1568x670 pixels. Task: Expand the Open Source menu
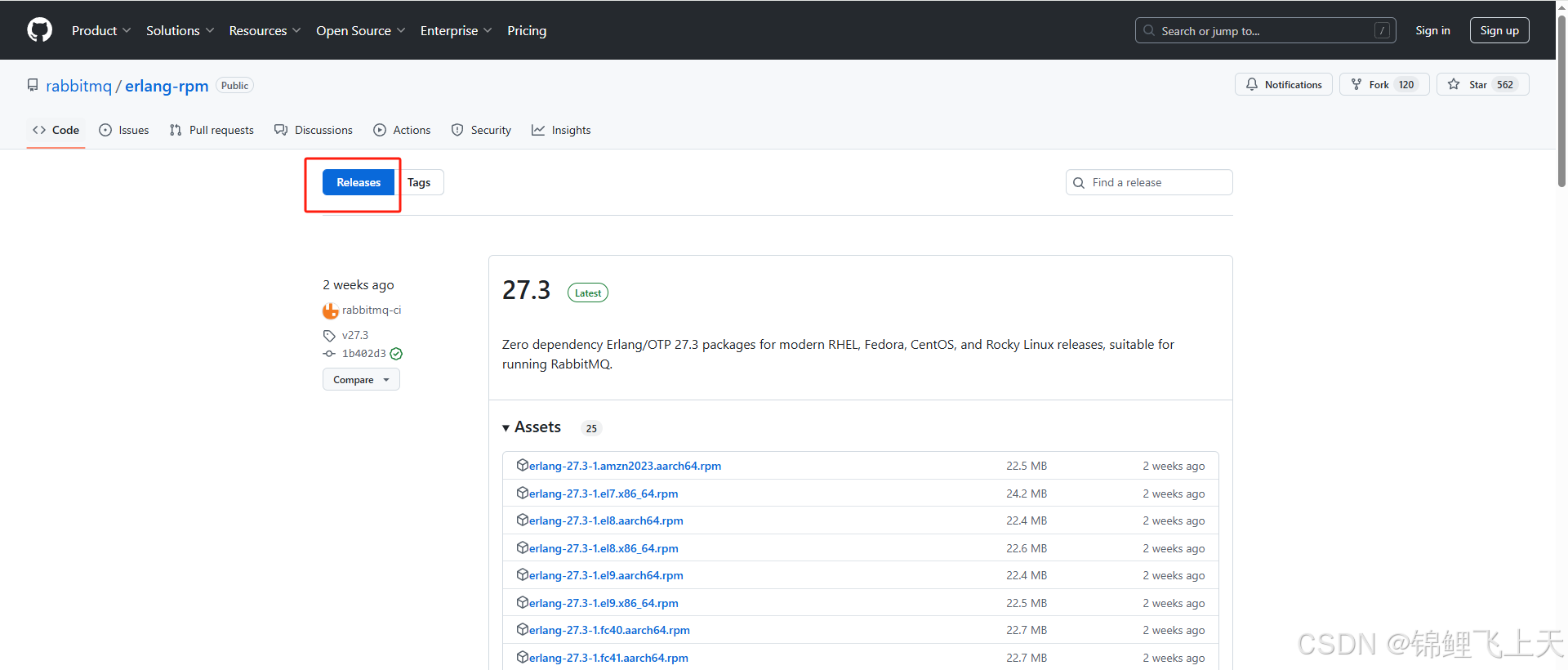click(360, 30)
